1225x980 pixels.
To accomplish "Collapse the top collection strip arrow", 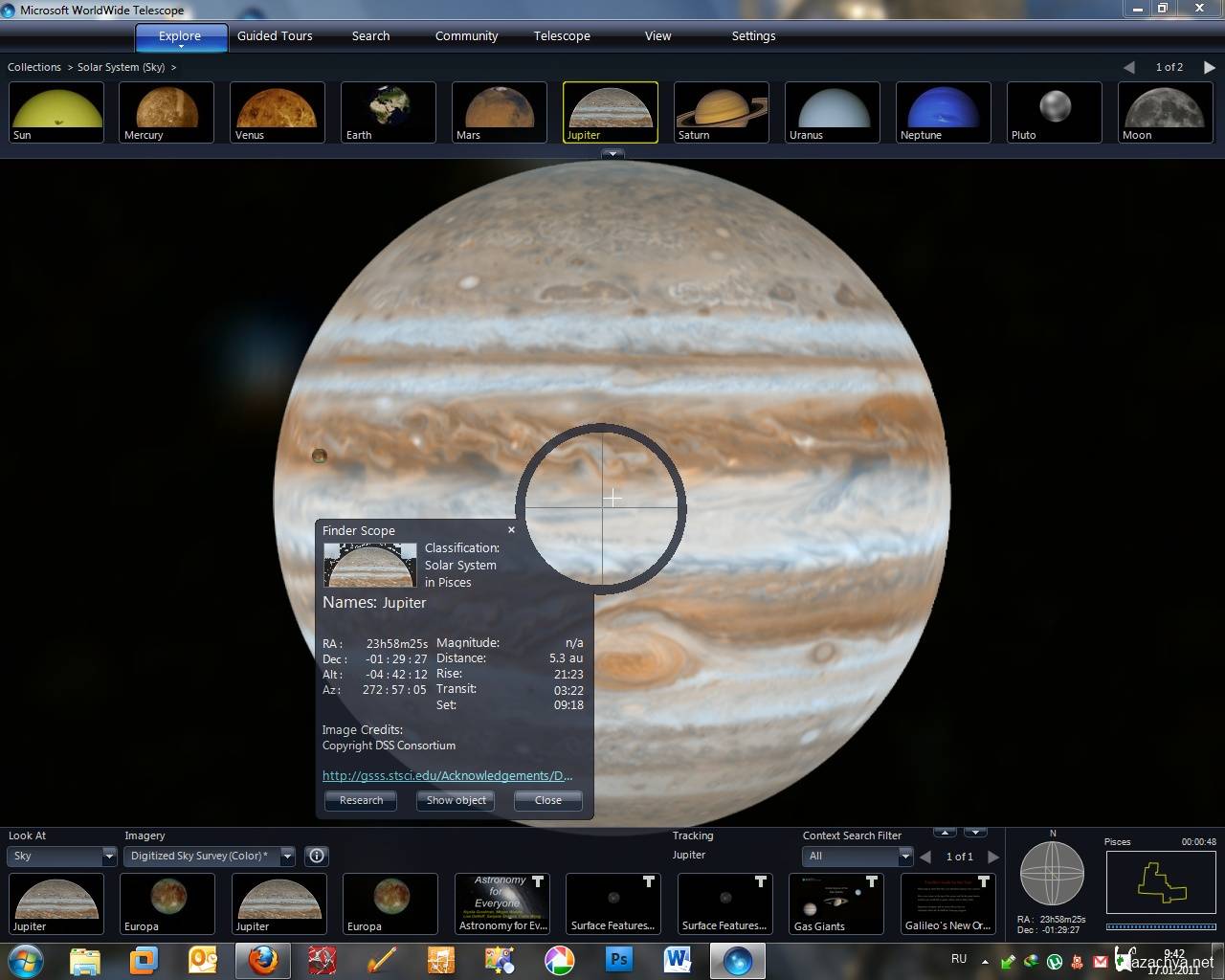I will click(612, 153).
